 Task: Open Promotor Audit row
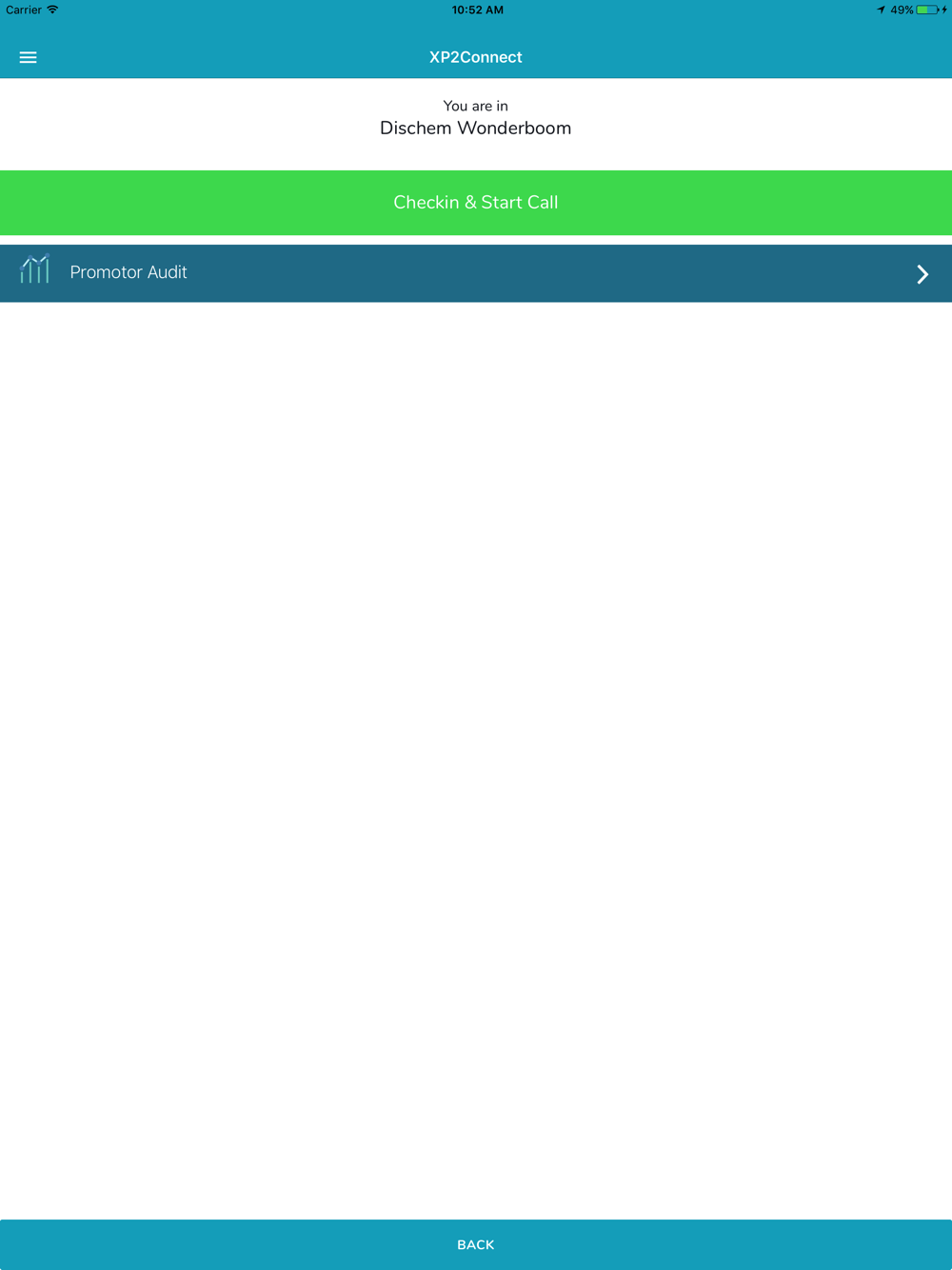point(476,273)
